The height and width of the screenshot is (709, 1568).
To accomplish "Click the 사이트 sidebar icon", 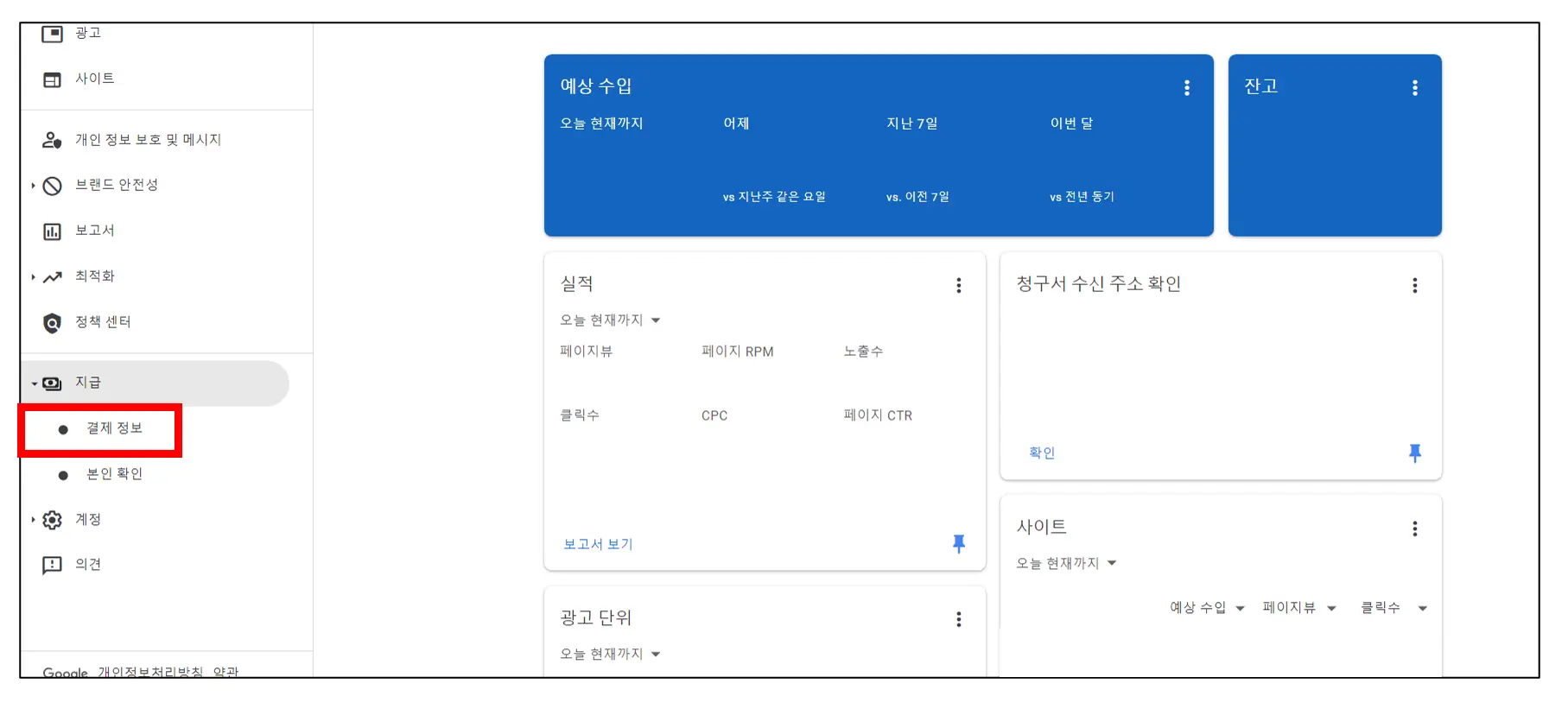I will coord(53,79).
